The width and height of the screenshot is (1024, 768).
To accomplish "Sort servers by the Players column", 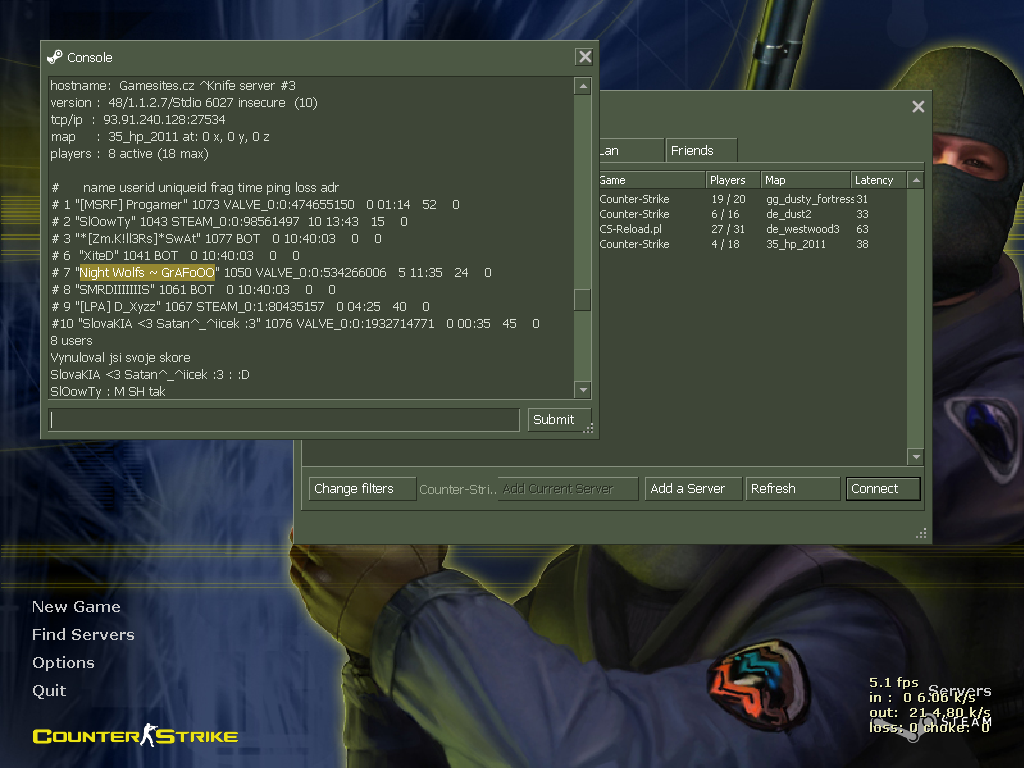I will tap(732, 180).
